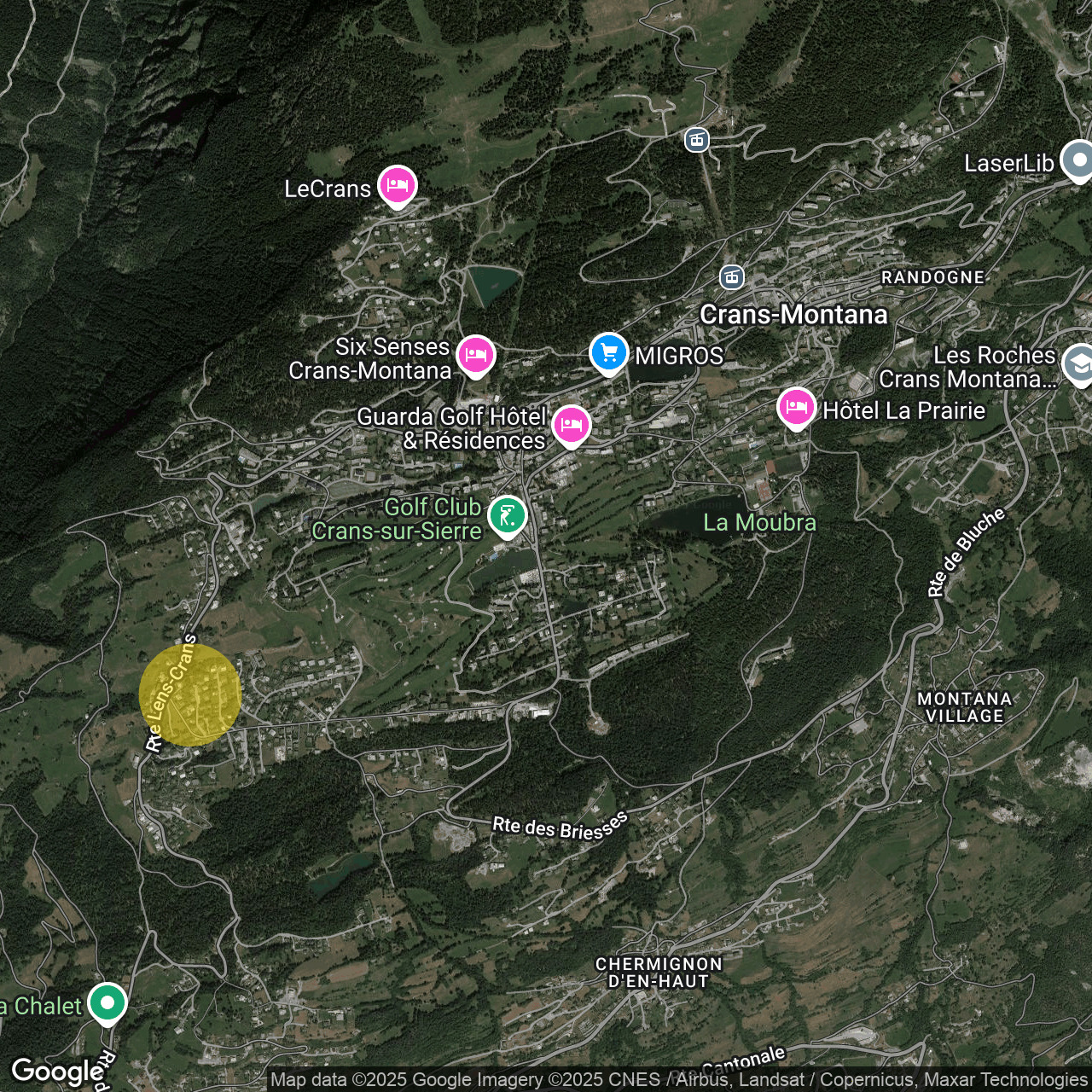Click the Guarda Golf Hôtel & Résidences pin
Screen dimensions: 1092x1092
(x=571, y=425)
